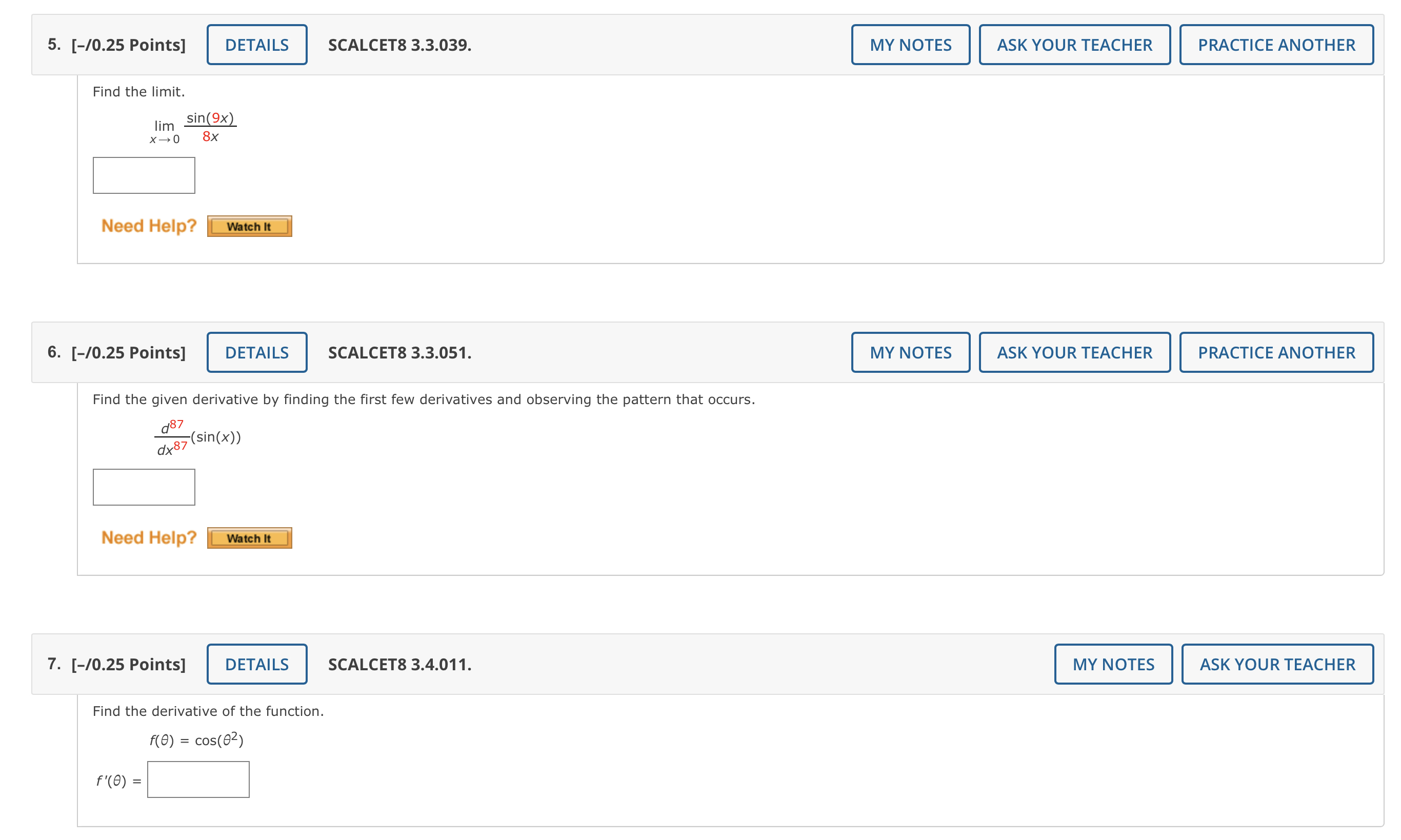Focus the answer field for 87th derivative of sin(x)
Image resolution: width=1401 pixels, height=840 pixels.
click(x=144, y=487)
